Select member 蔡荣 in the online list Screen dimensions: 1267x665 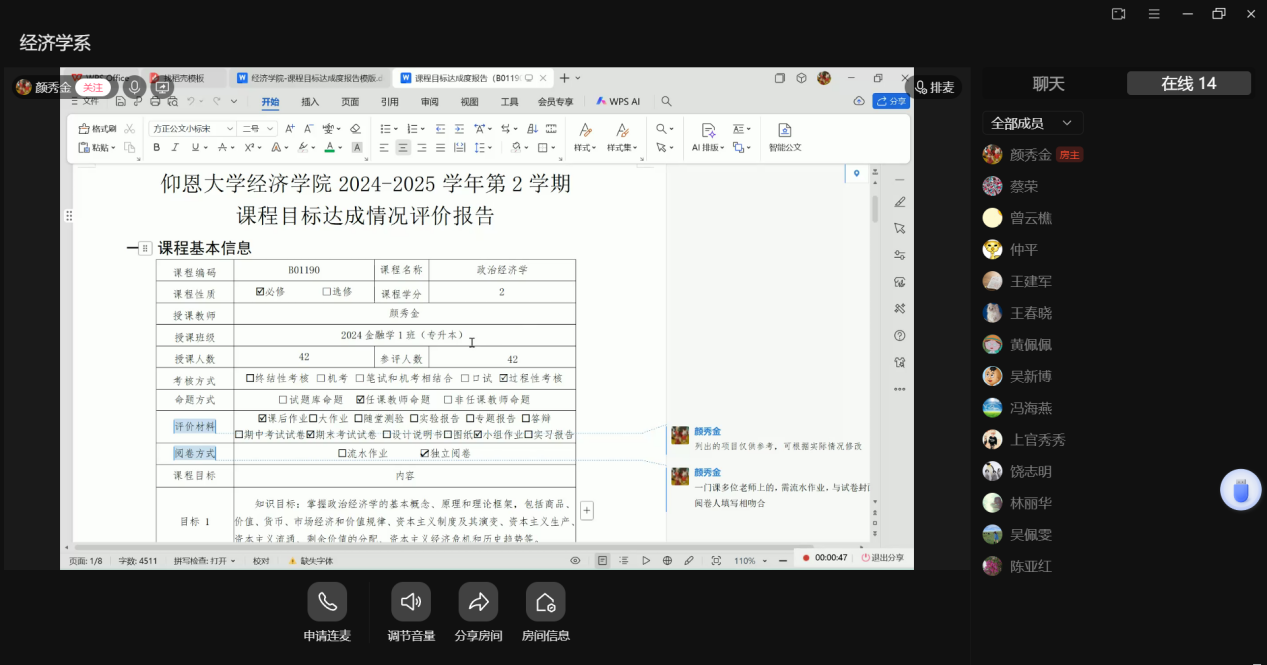pyautogui.click(x=1023, y=187)
